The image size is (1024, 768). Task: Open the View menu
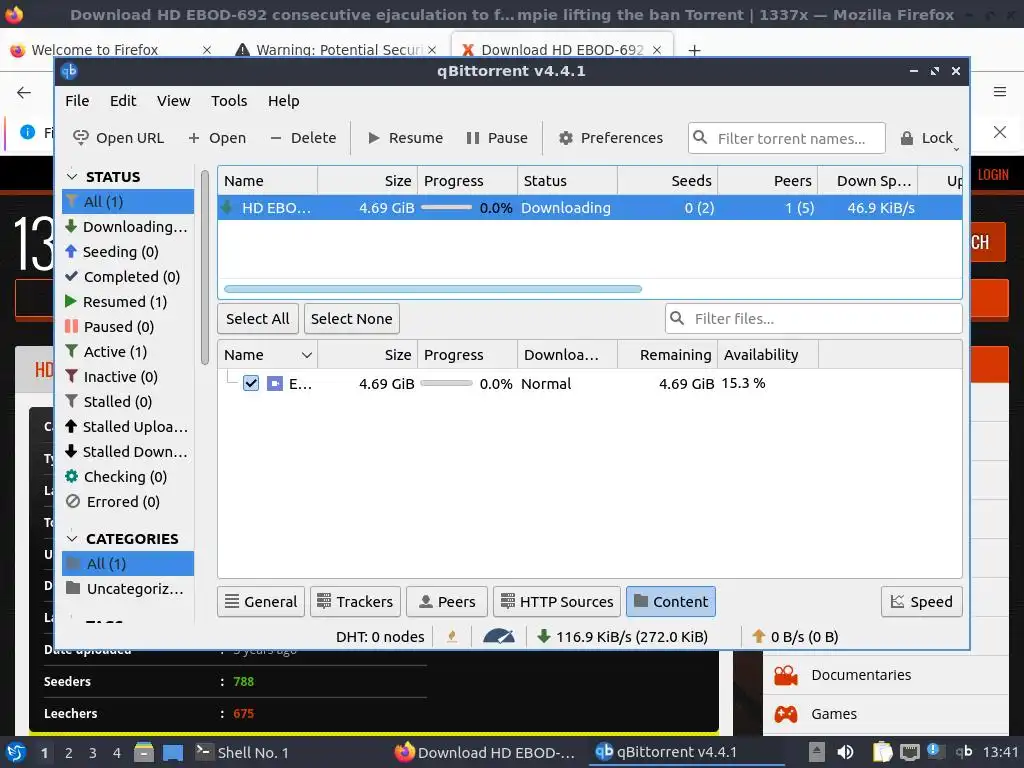[x=174, y=101]
